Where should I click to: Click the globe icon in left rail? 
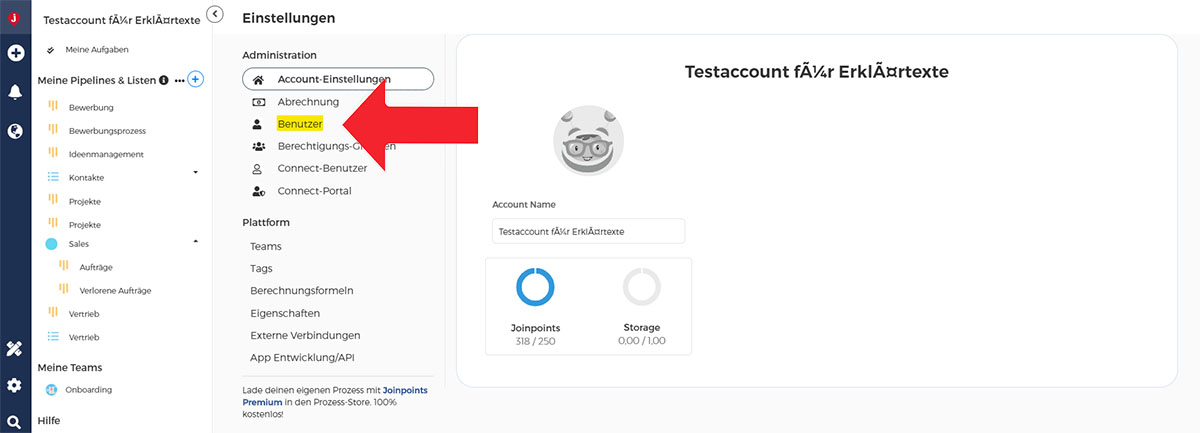(15, 130)
